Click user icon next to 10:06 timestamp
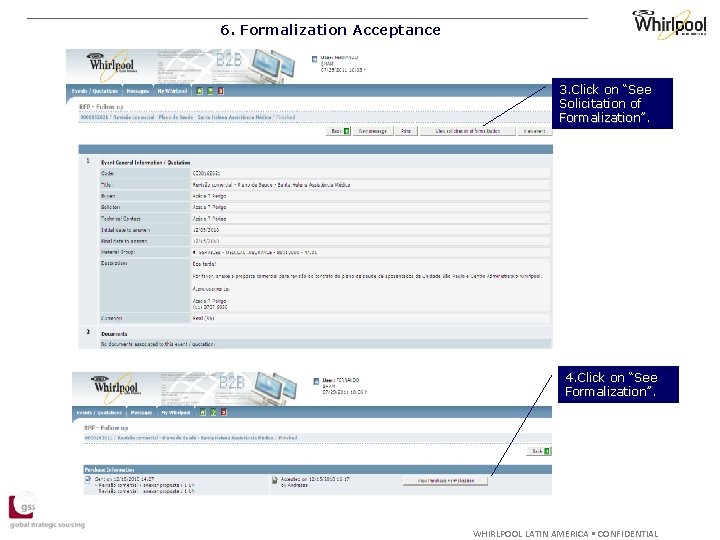The image size is (720, 540). pos(316,381)
